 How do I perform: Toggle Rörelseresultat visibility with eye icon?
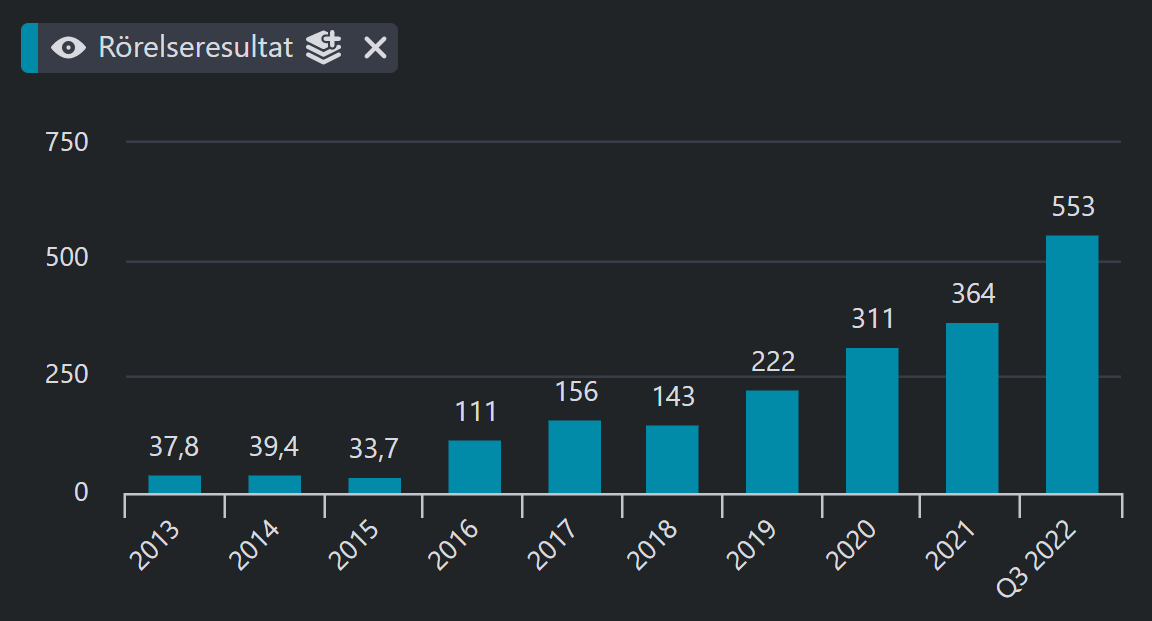coord(68,49)
